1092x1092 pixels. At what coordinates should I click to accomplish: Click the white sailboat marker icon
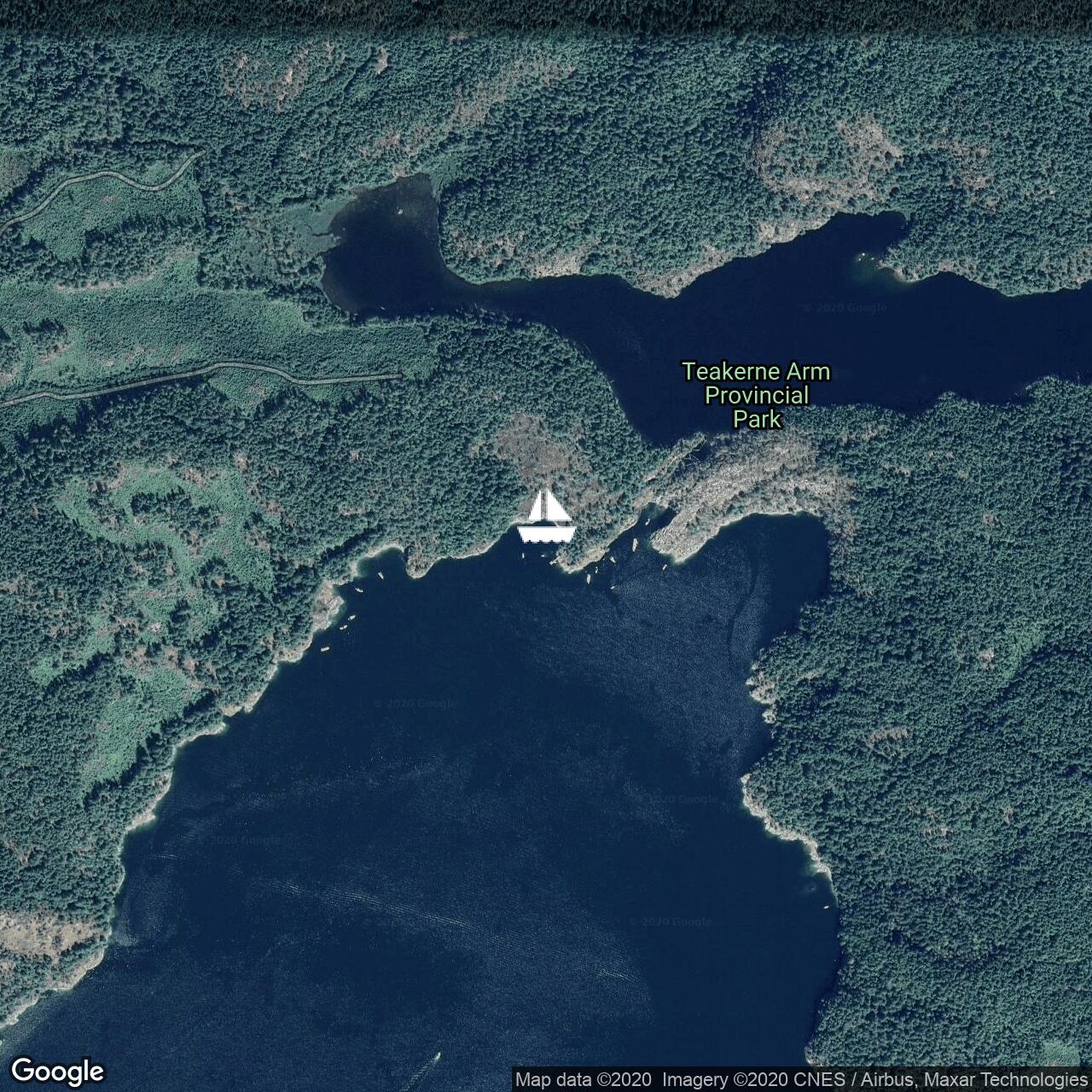[x=546, y=517]
